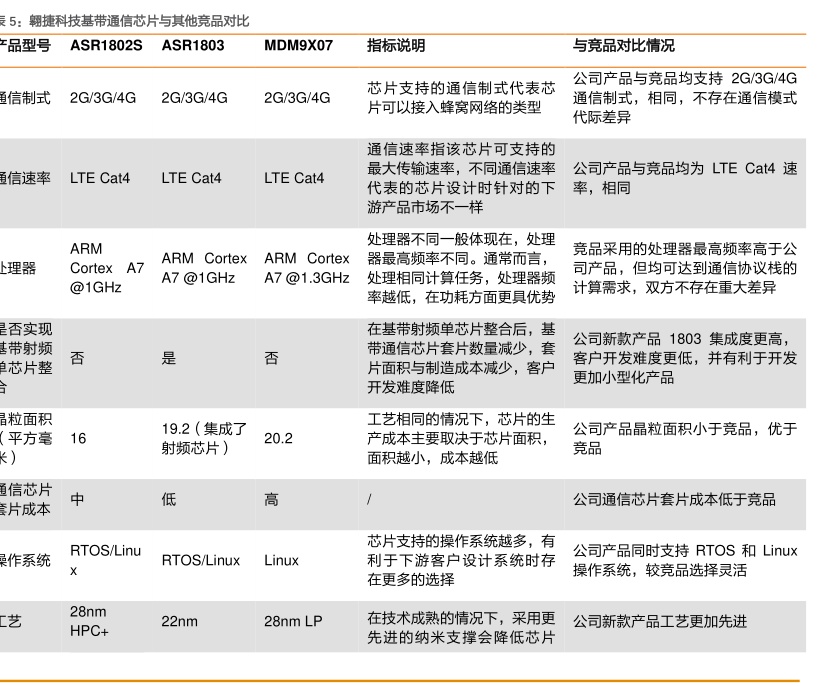
Task: Click the MDM9X07 column header
Action: coord(298,46)
